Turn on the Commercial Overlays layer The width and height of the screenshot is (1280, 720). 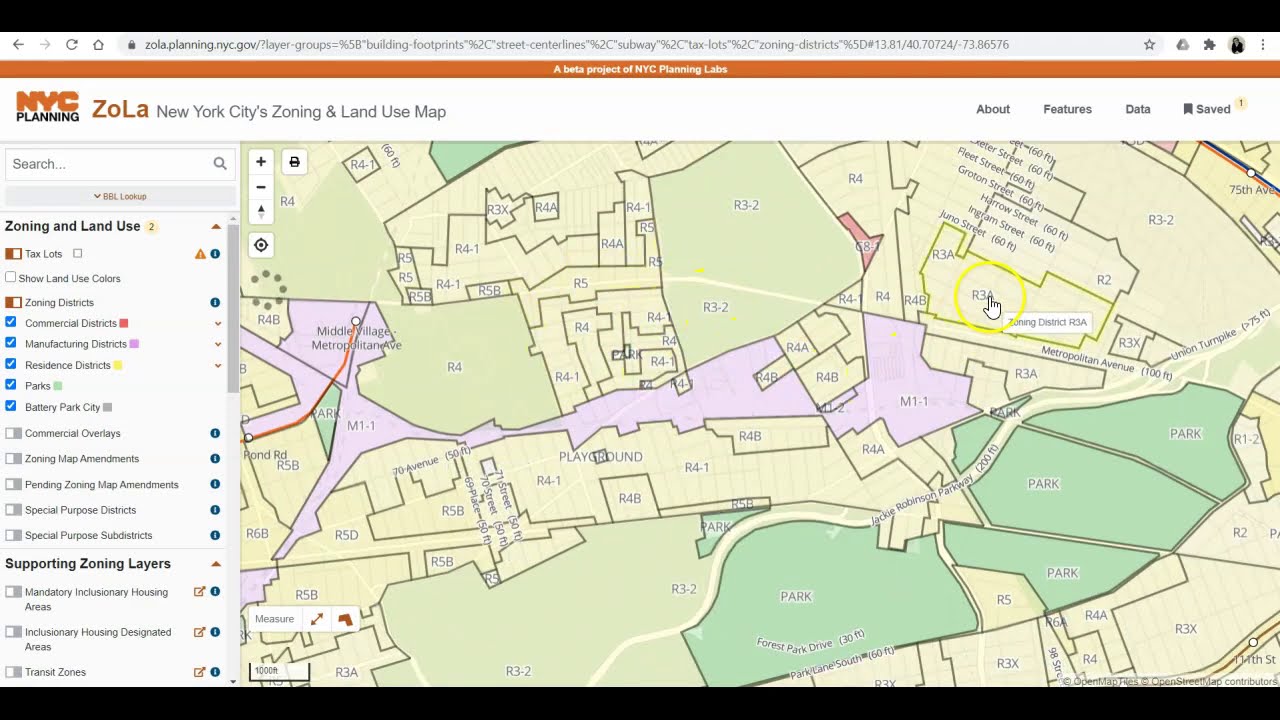(x=13, y=433)
